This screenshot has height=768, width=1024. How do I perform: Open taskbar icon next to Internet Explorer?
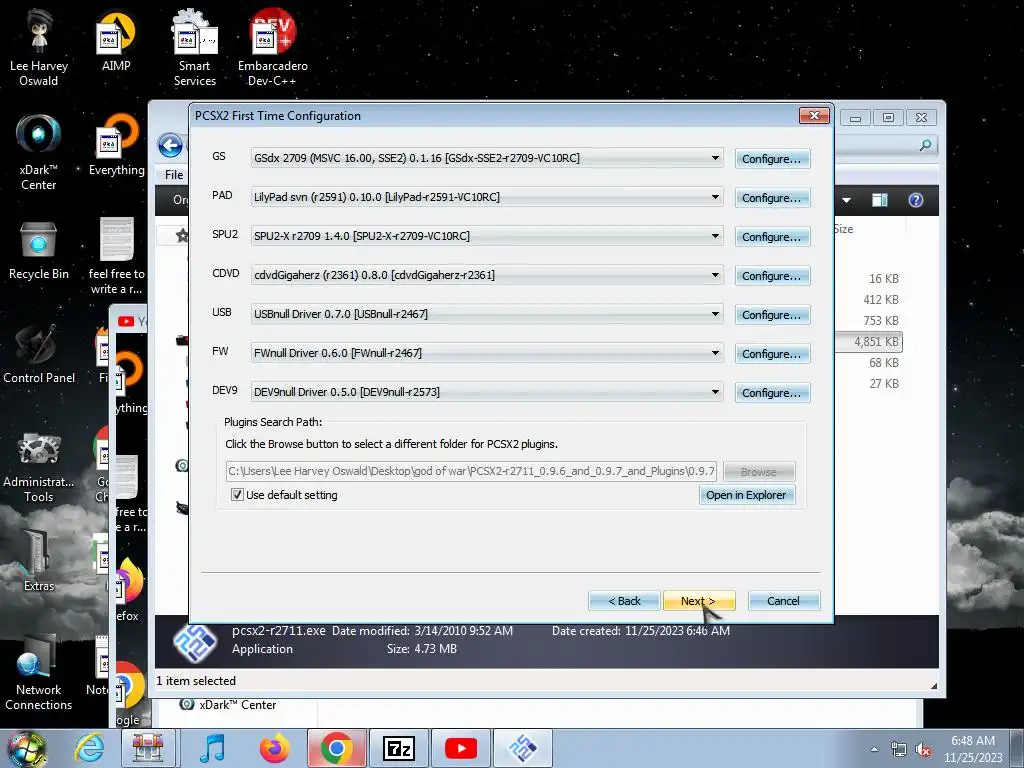tap(148, 748)
